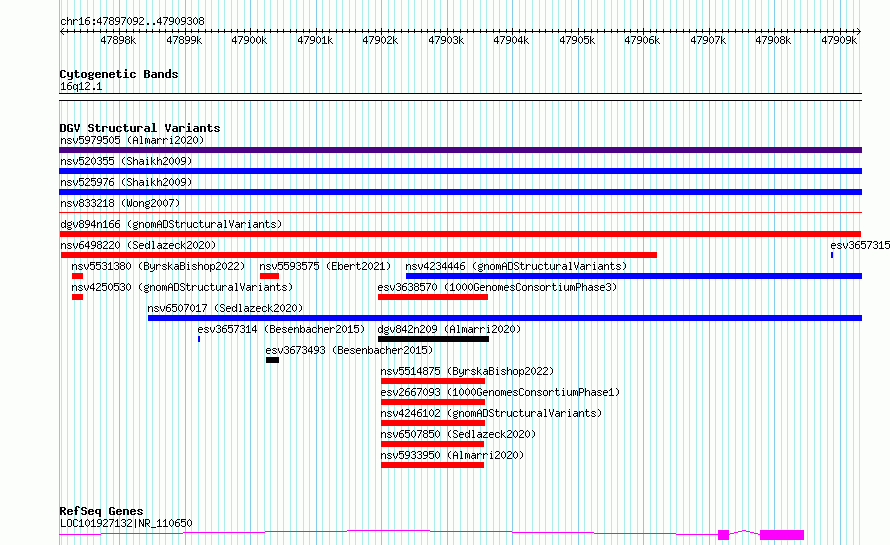The image size is (890, 545).
Task: Open dgv842n209 (Almarri2020) label
Action: click(x=449, y=329)
